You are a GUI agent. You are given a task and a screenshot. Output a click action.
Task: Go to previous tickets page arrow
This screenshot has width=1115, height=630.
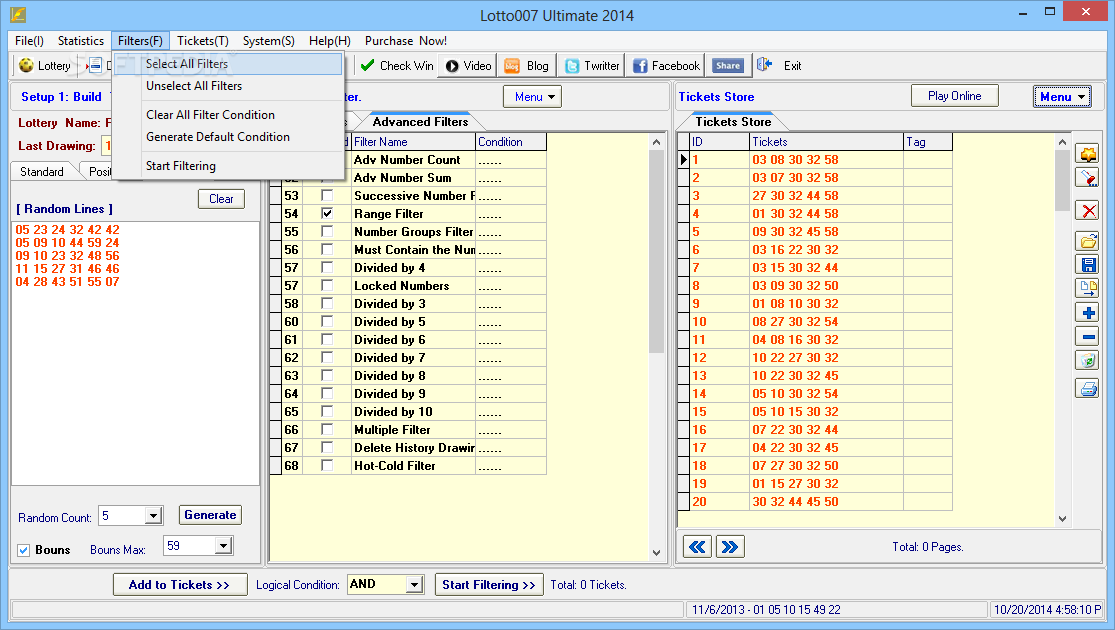point(697,547)
